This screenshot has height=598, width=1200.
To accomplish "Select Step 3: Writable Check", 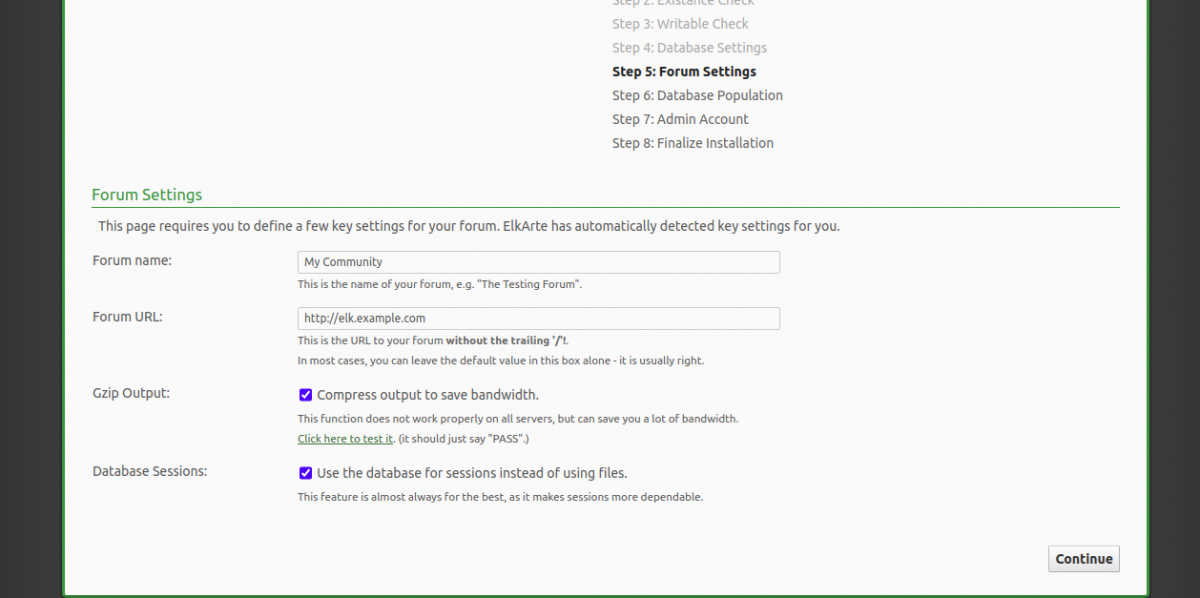I will [x=680, y=24].
